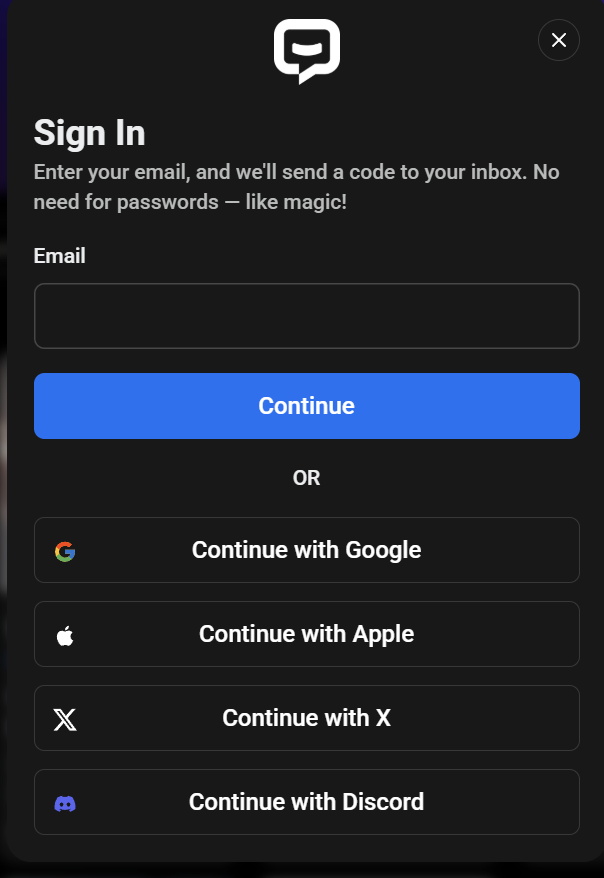Image resolution: width=604 pixels, height=878 pixels.
Task: Click the speech-bubble app logo
Action: [307, 51]
